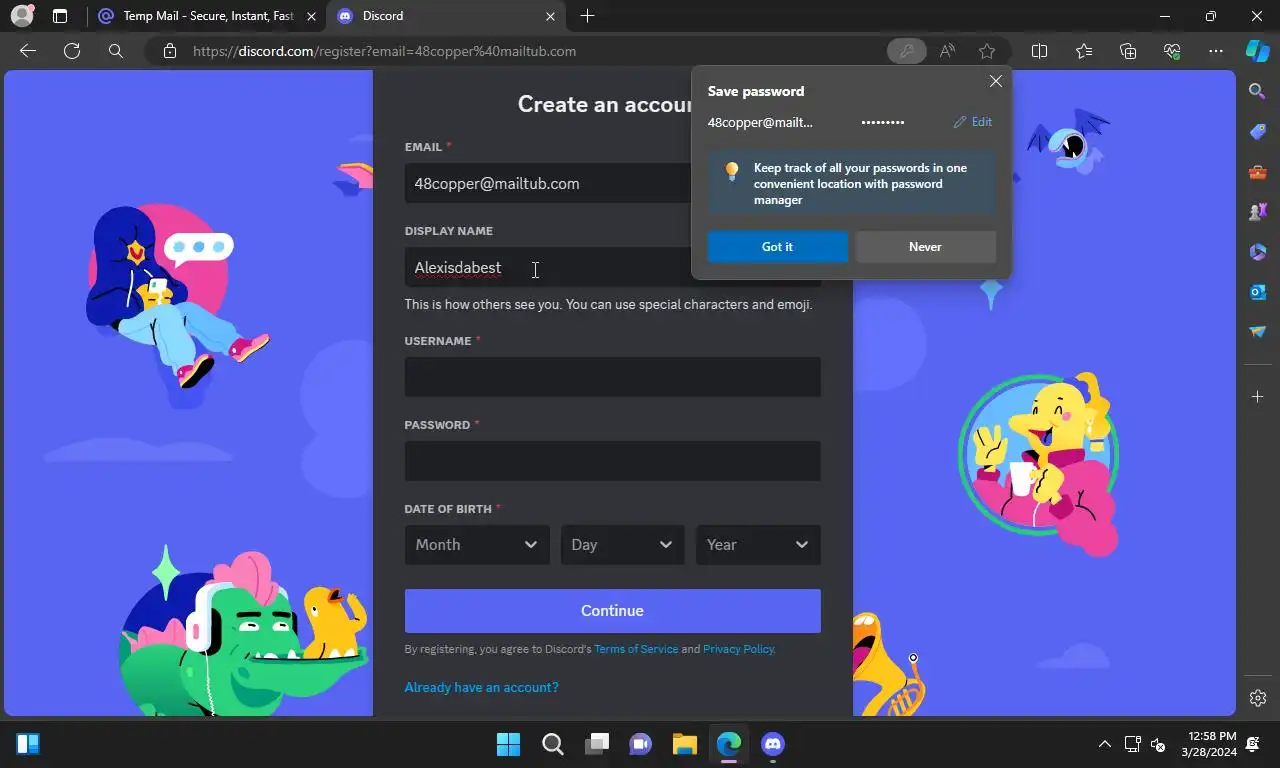
Task: Add a sidebar app with plus
Action: (1258, 397)
